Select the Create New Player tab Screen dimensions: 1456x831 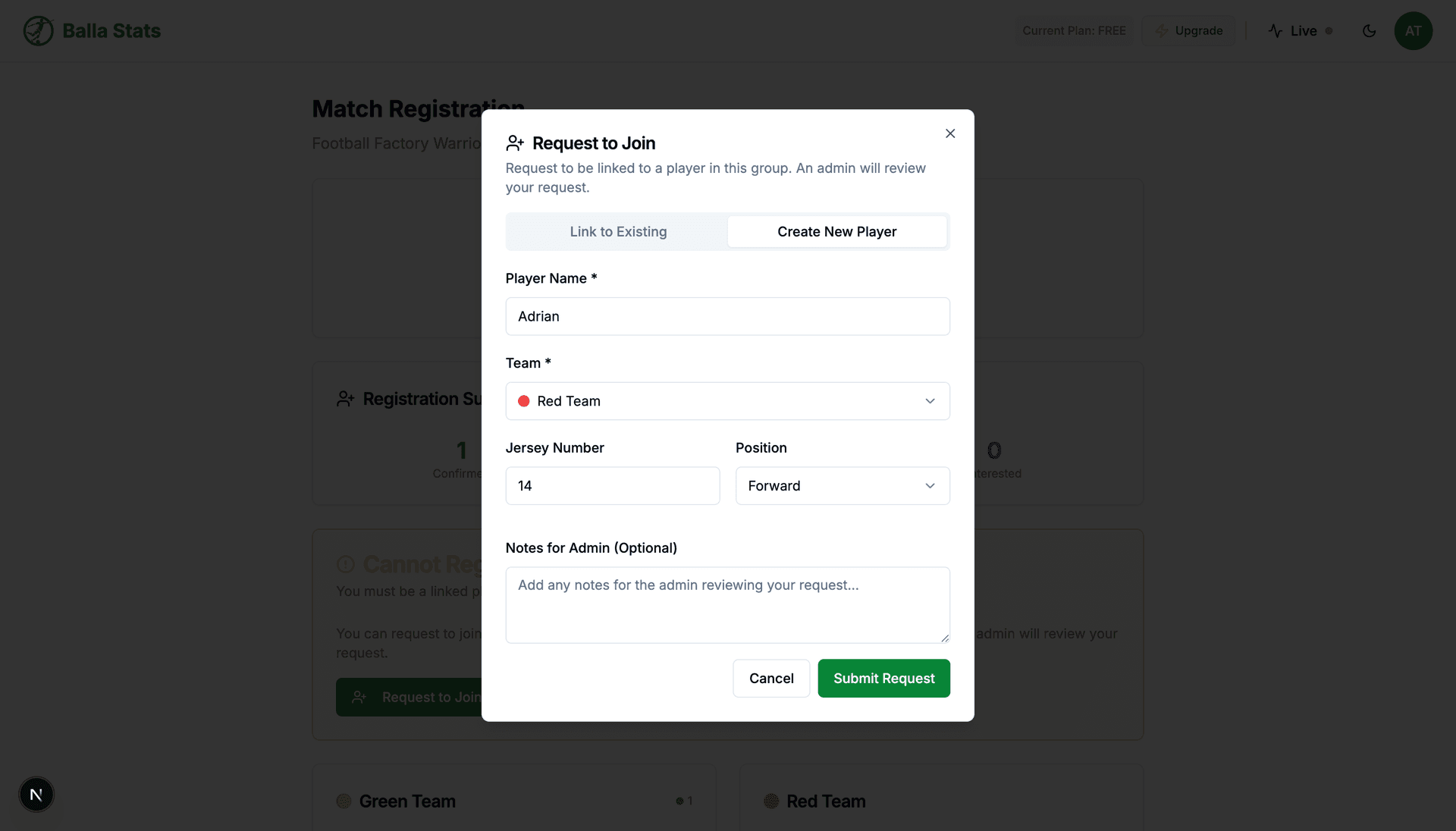(x=836, y=232)
